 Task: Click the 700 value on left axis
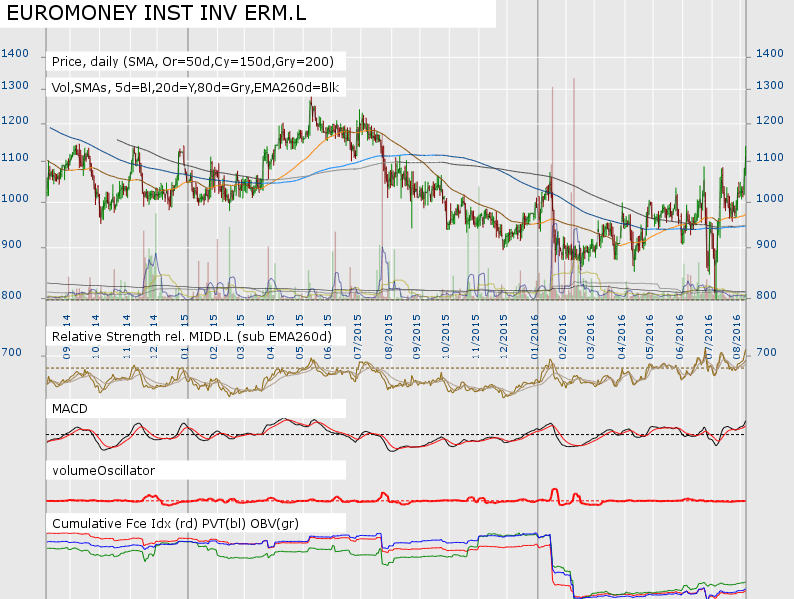(x=11, y=352)
